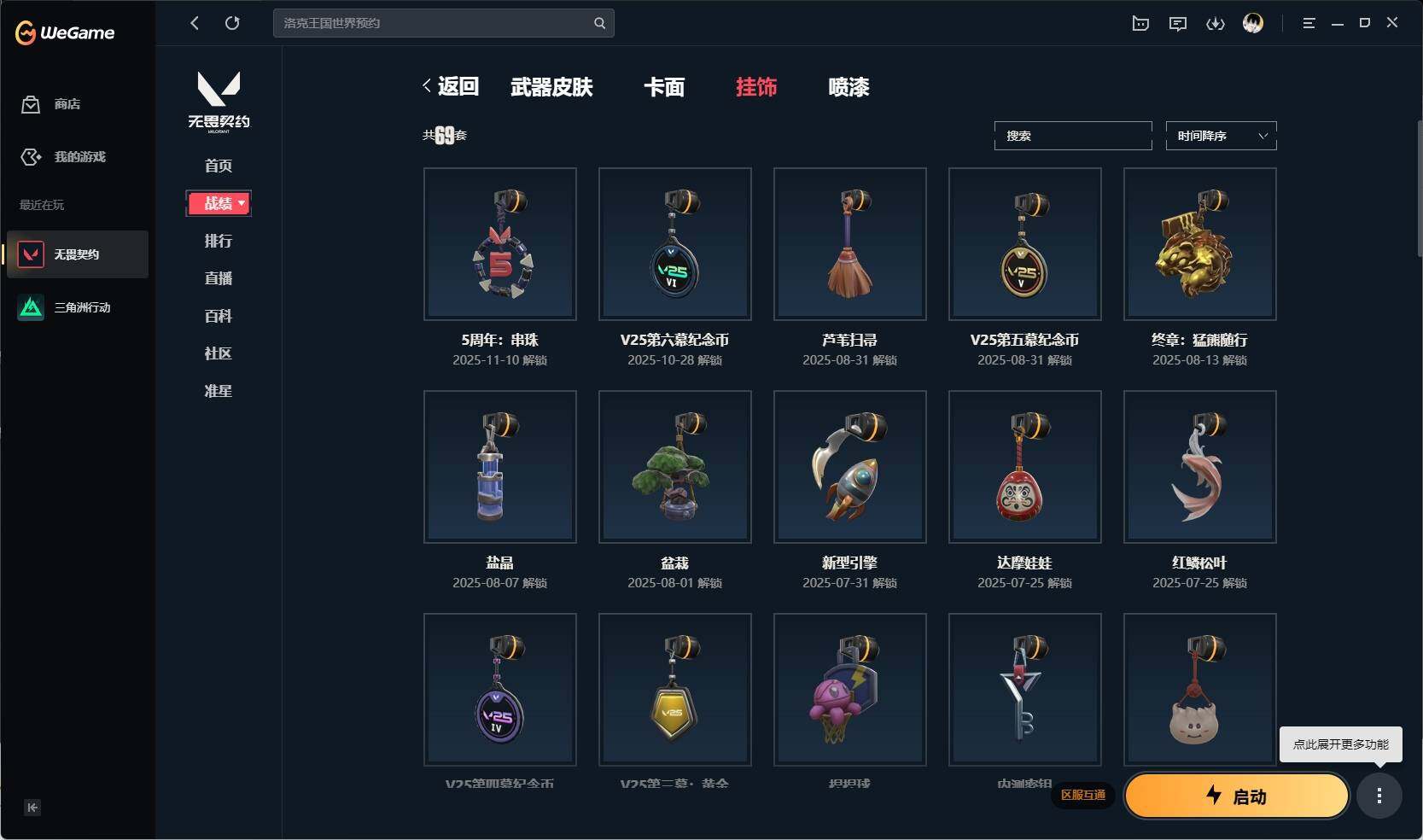1423x840 pixels.
Task: Open the download manager icon
Action: tap(1215, 23)
